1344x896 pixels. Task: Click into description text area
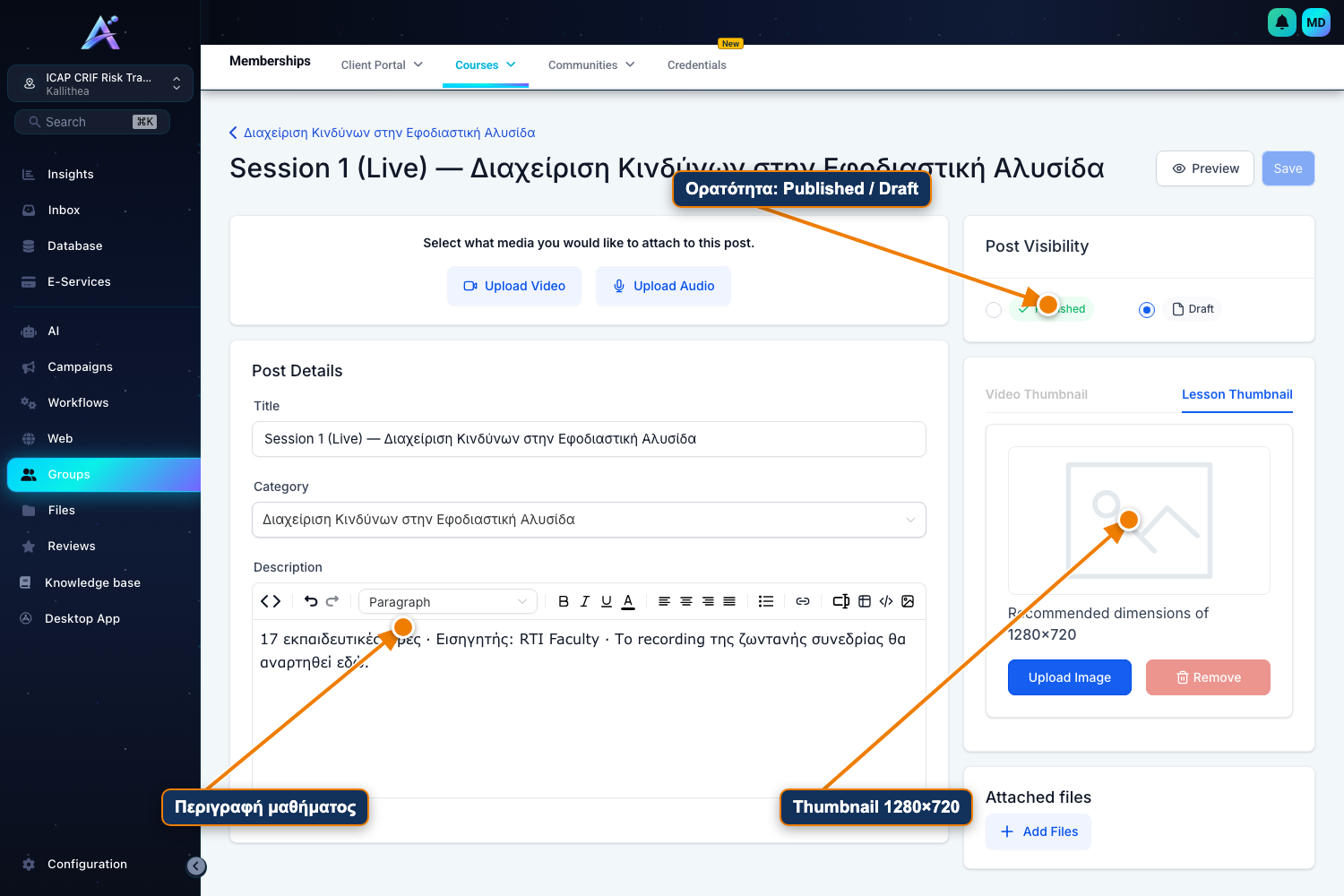(x=589, y=708)
